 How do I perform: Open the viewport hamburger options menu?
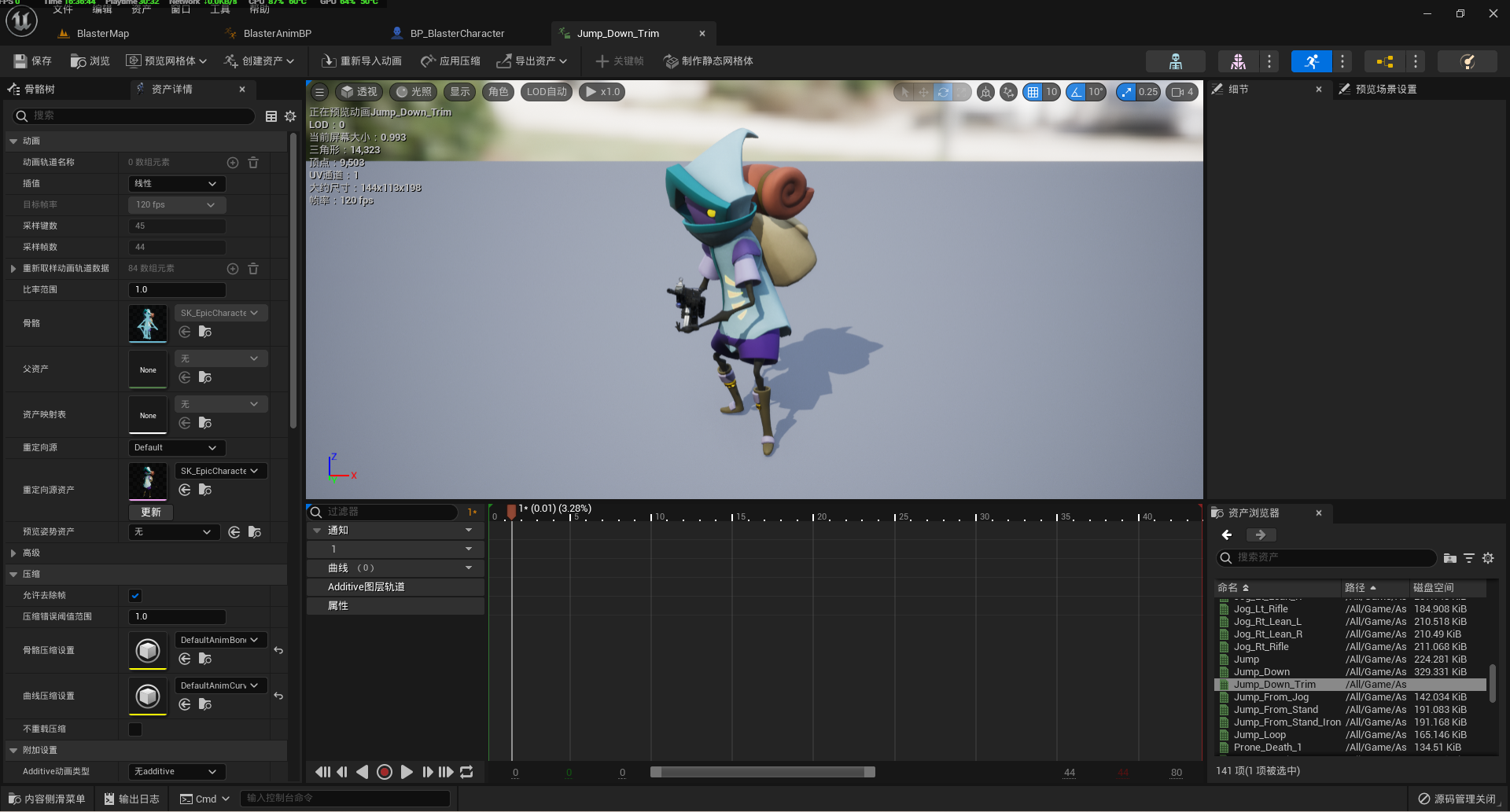pos(319,92)
